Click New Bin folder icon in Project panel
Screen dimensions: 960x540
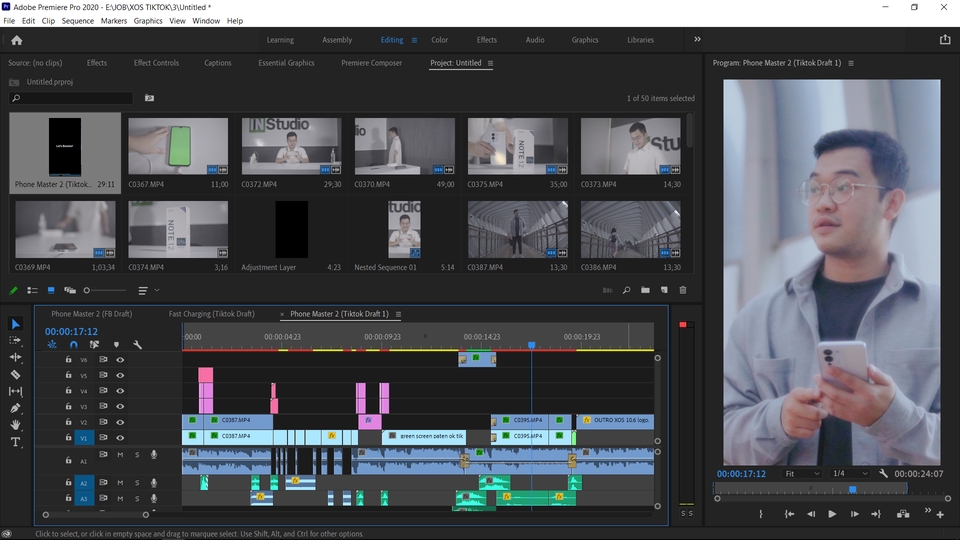pos(645,290)
